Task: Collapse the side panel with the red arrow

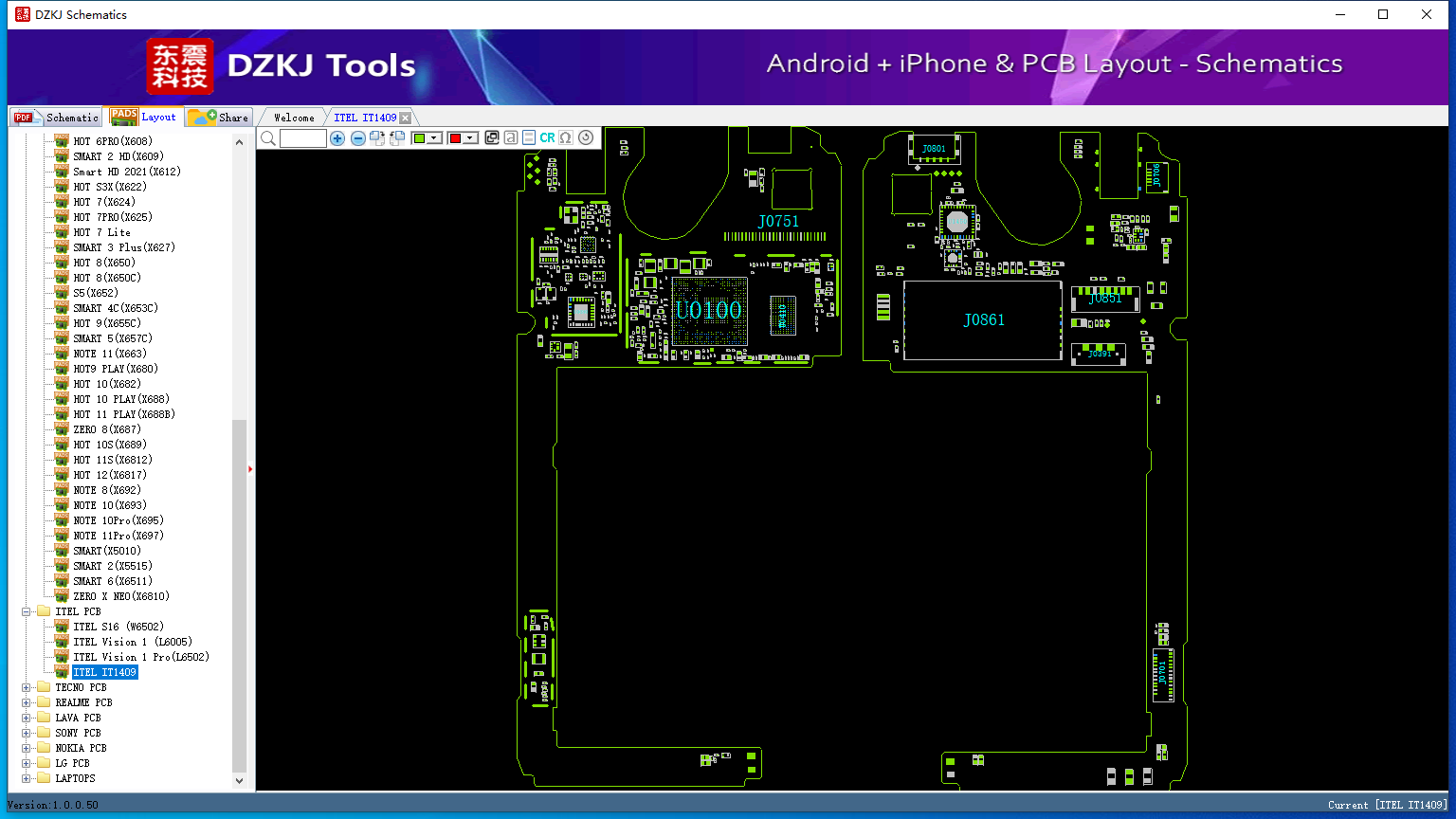Action: coord(250,468)
